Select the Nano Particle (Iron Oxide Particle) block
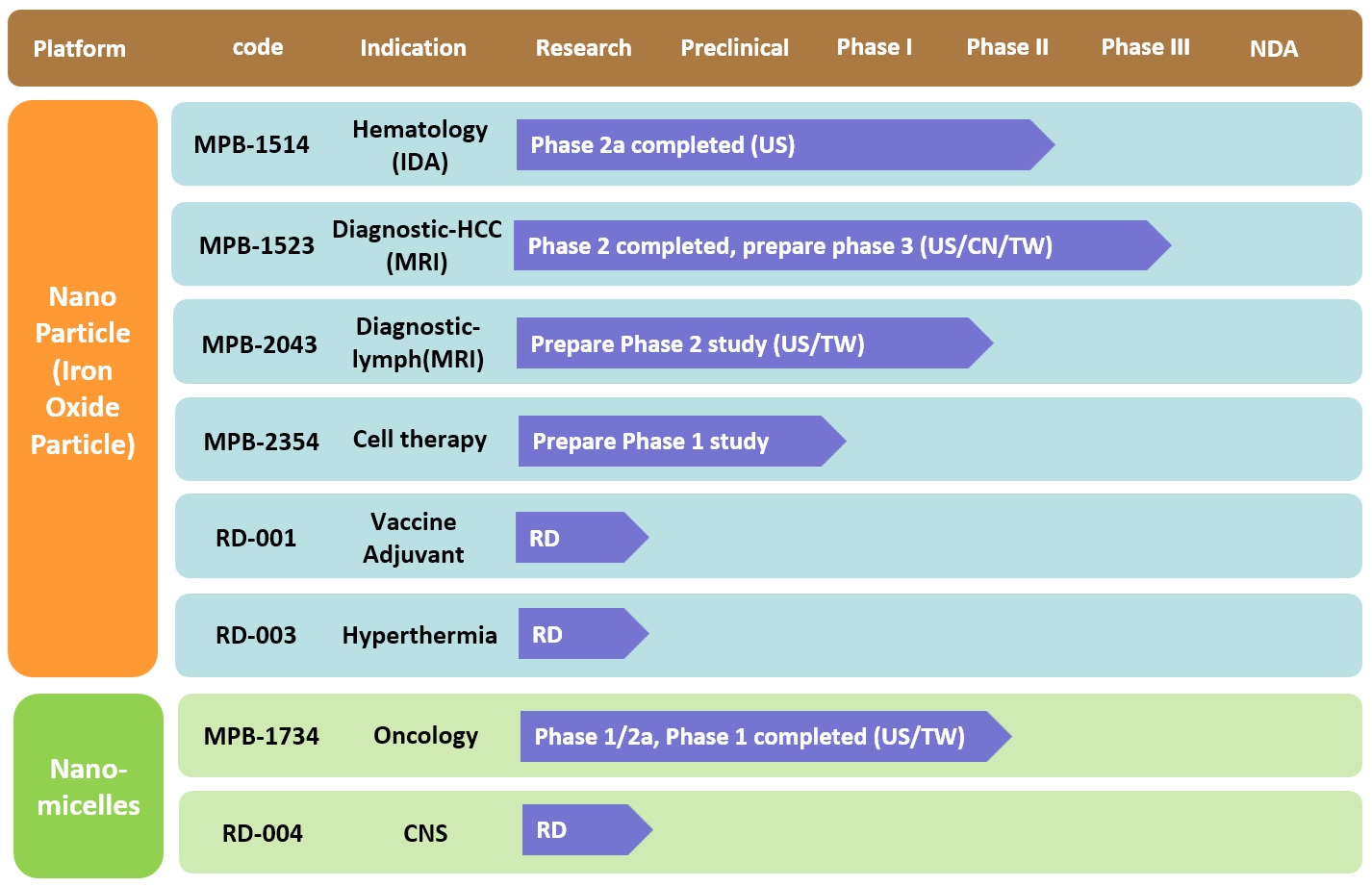Screen dimensions: 1372x887 click(x=83, y=389)
